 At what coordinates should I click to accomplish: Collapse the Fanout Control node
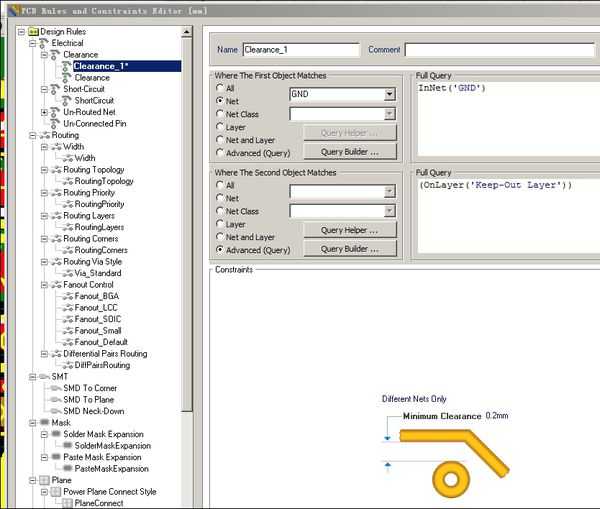coord(44,285)
